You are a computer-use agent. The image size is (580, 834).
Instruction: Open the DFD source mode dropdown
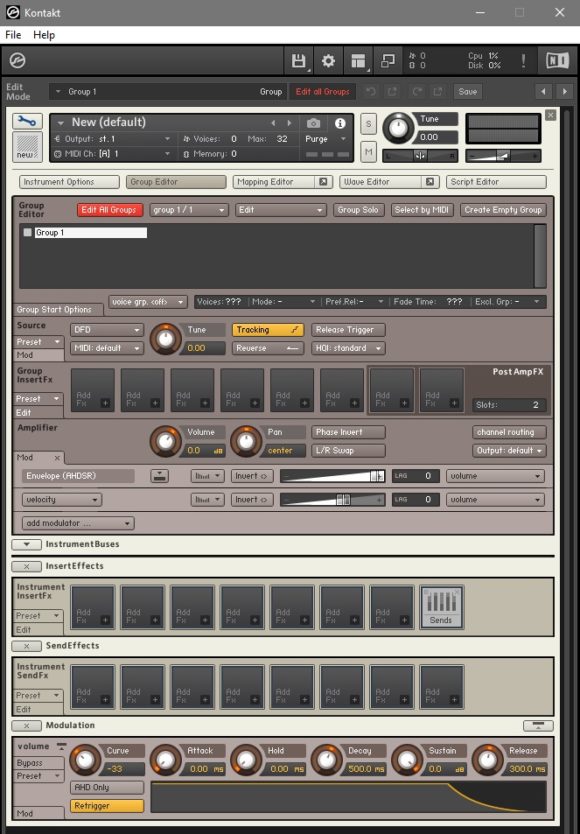click(107, 330)
